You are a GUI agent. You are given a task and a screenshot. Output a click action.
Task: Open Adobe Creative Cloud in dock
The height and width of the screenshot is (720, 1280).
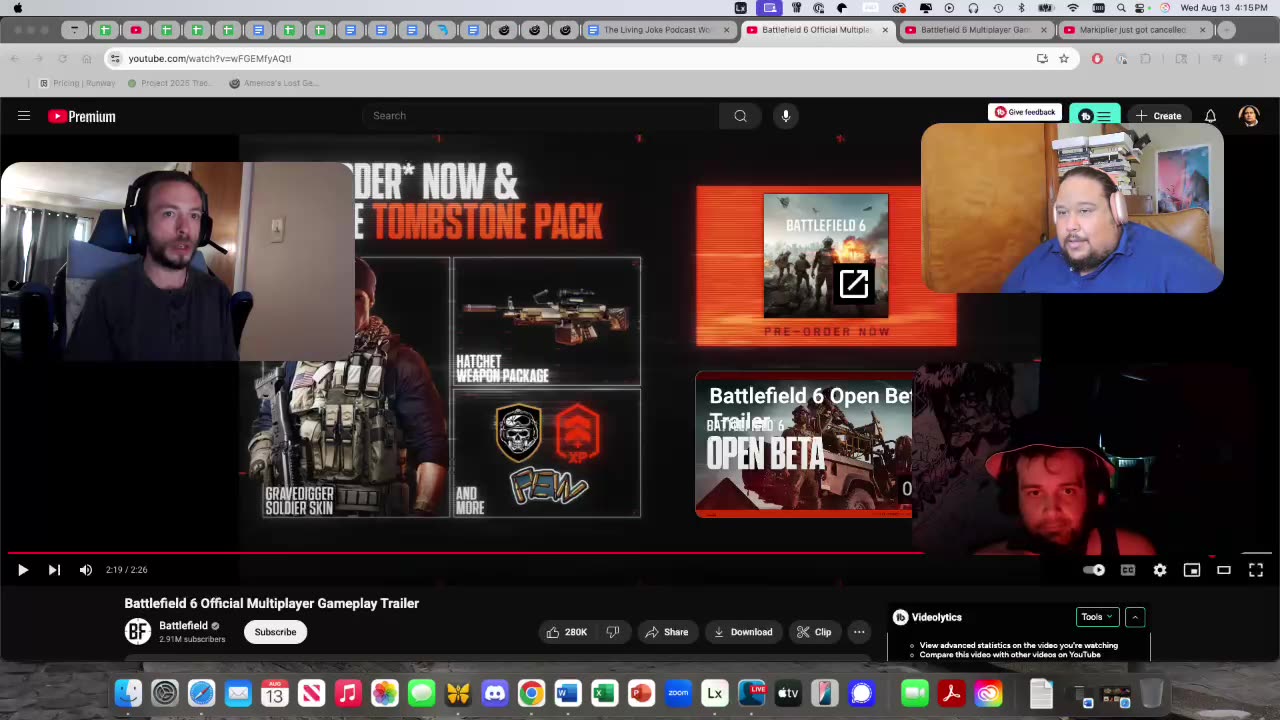pyautogui.click(x=988, y=693)
